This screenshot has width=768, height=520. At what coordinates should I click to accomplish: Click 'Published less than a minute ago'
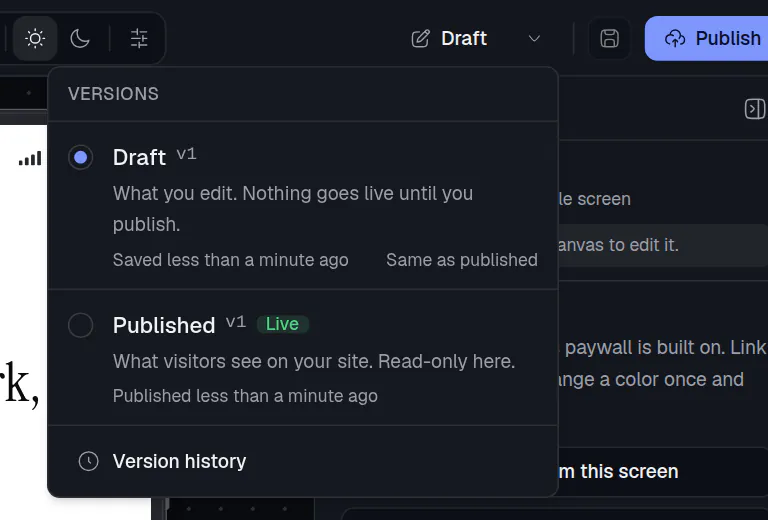[x=245, y=396]
